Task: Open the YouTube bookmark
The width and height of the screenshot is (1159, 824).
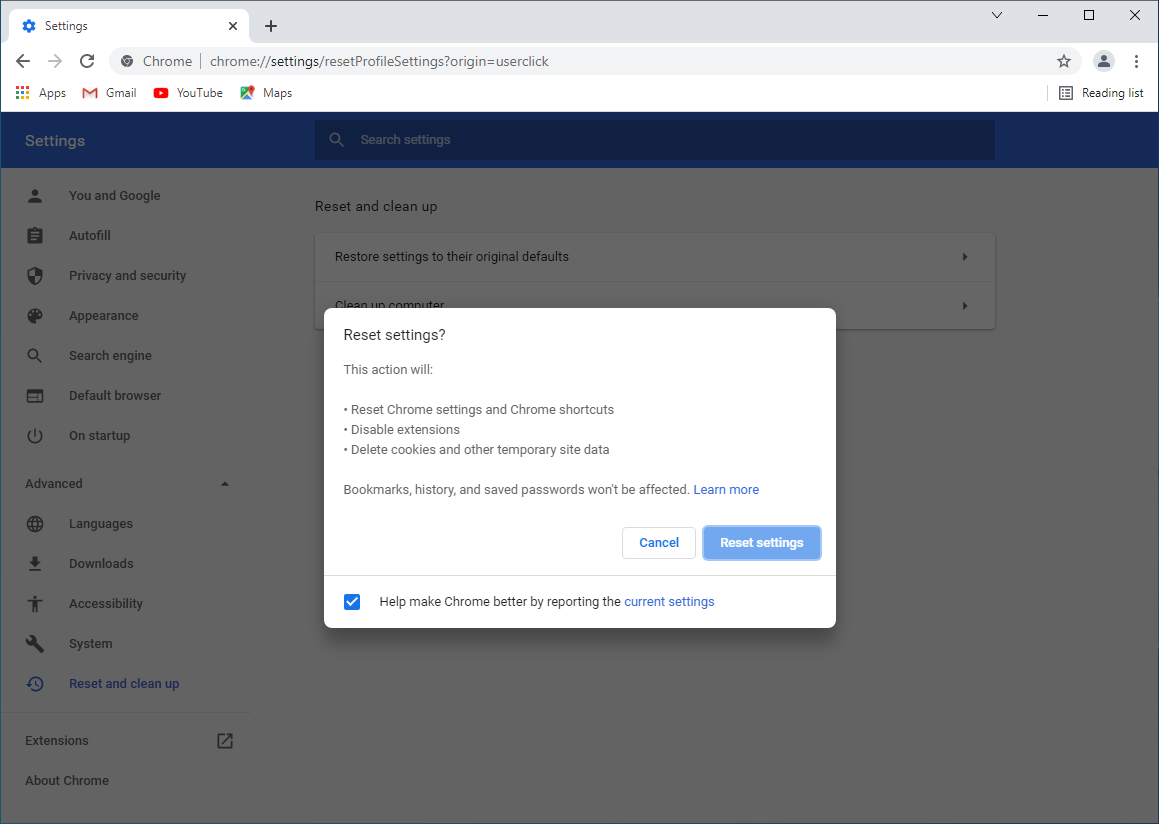Action: (188, 93)
